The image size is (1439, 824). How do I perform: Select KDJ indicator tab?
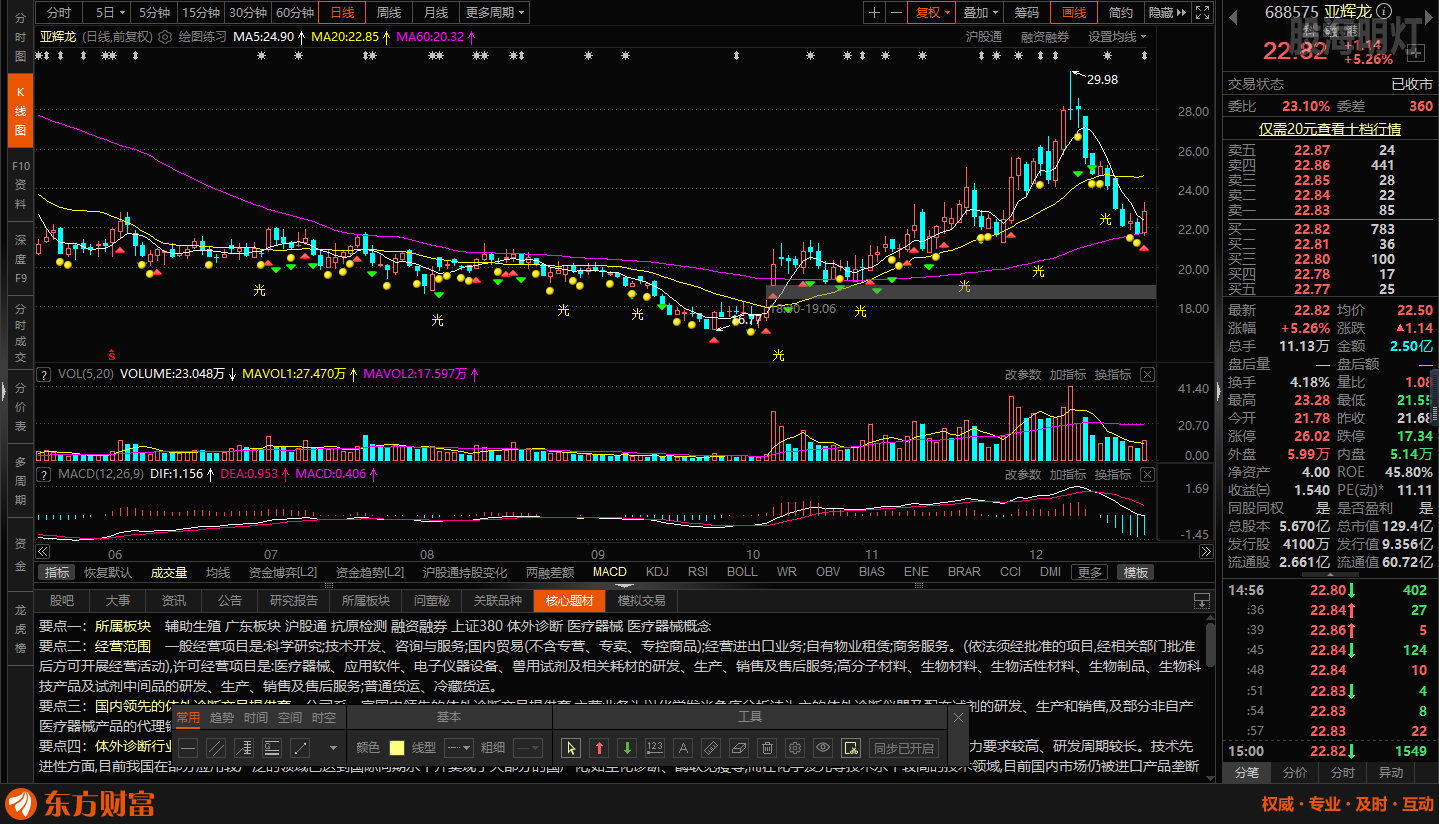(x=657, y=572)
